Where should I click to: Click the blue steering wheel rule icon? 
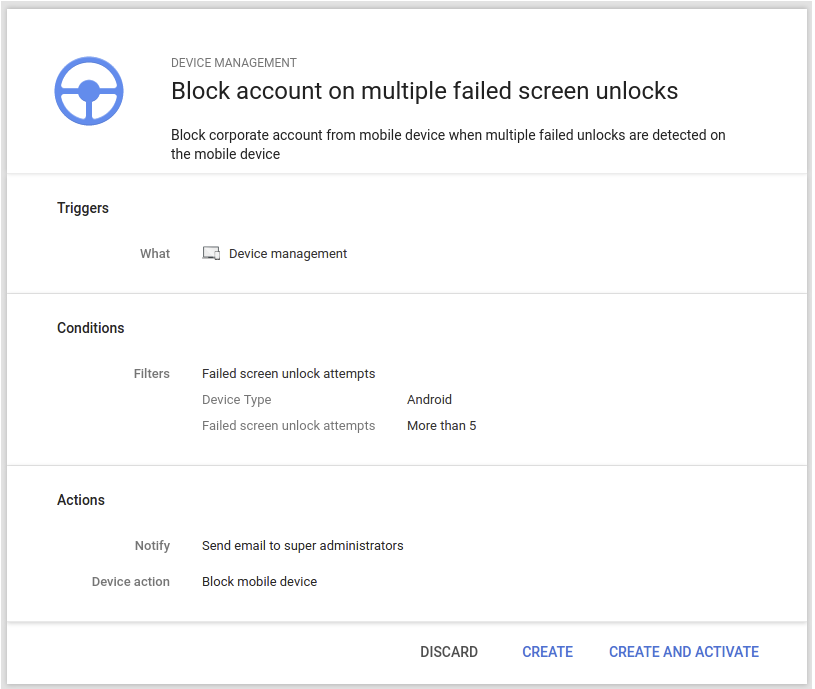coord(89,91)
